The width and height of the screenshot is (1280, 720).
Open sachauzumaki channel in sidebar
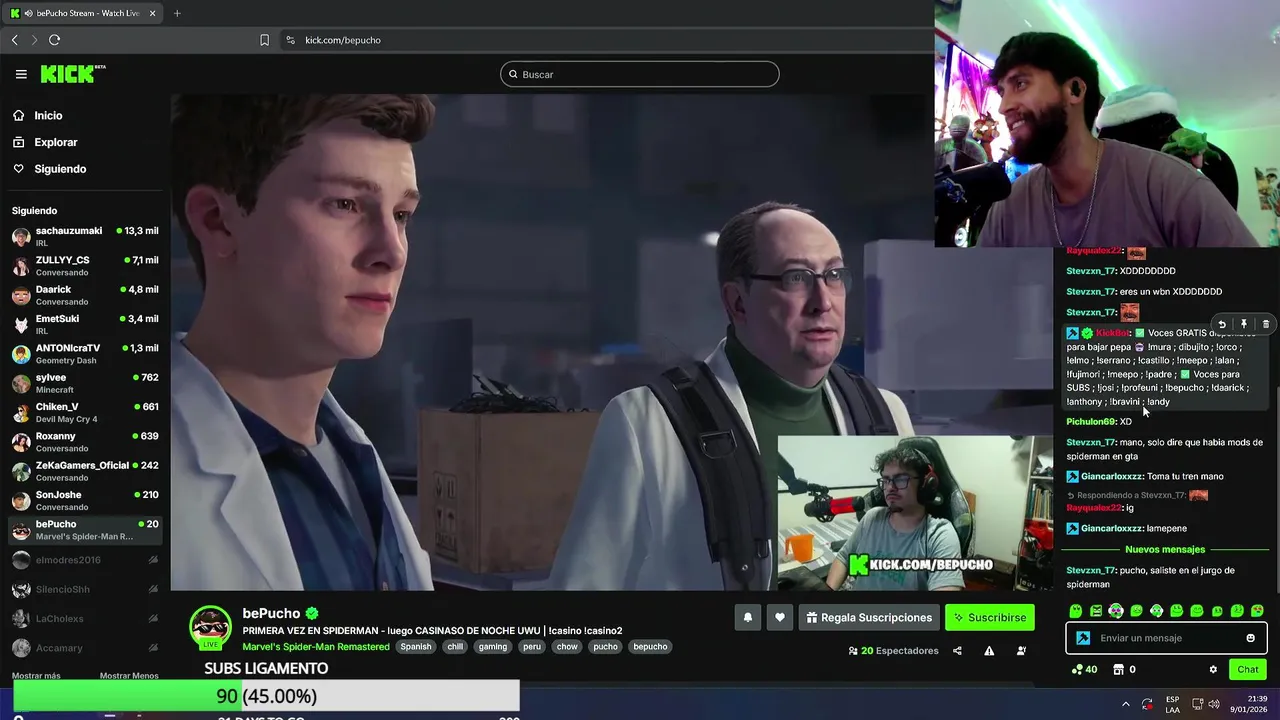(84, 237)
